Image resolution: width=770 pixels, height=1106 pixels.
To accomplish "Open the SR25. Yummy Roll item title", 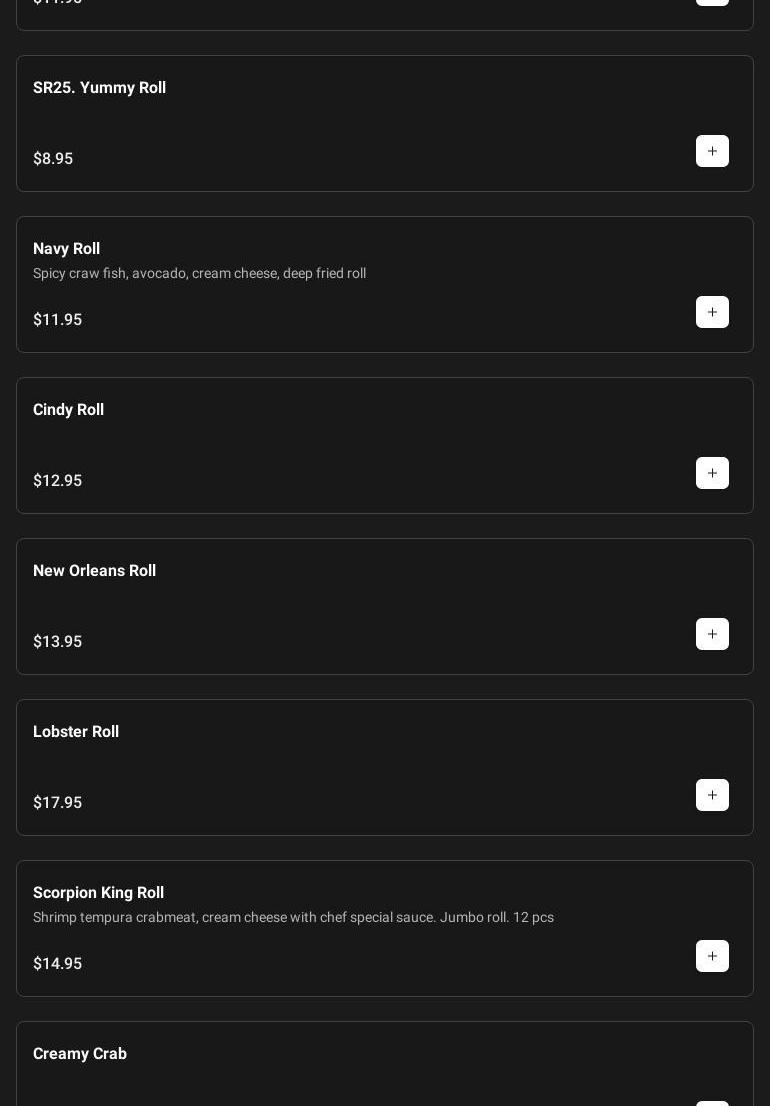I will point(99,88).
